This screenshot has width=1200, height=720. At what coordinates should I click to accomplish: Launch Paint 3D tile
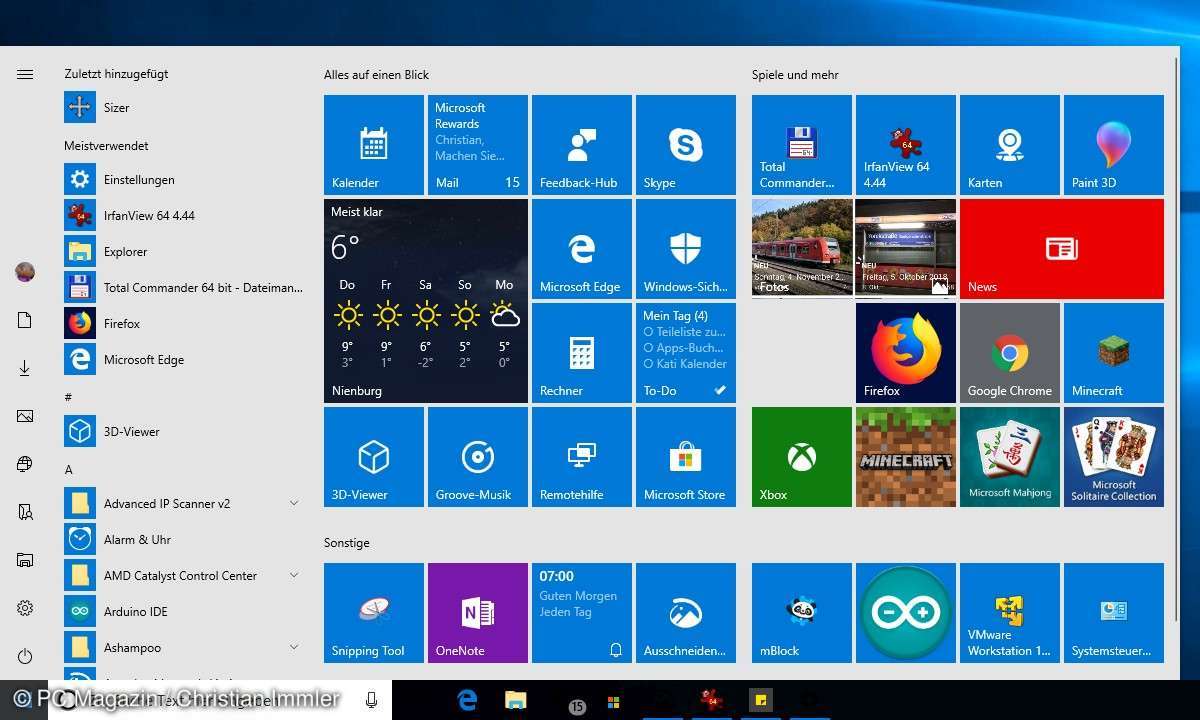[x=1114, y=145]
